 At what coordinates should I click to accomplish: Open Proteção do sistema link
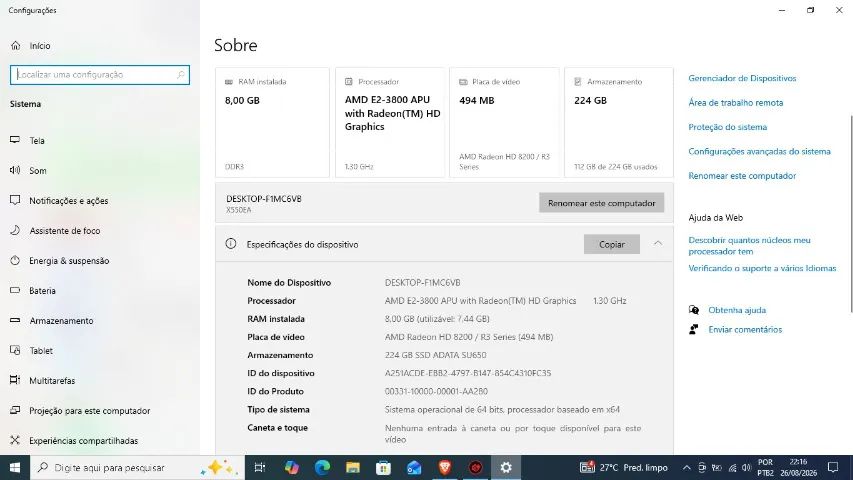click(727, 127)
